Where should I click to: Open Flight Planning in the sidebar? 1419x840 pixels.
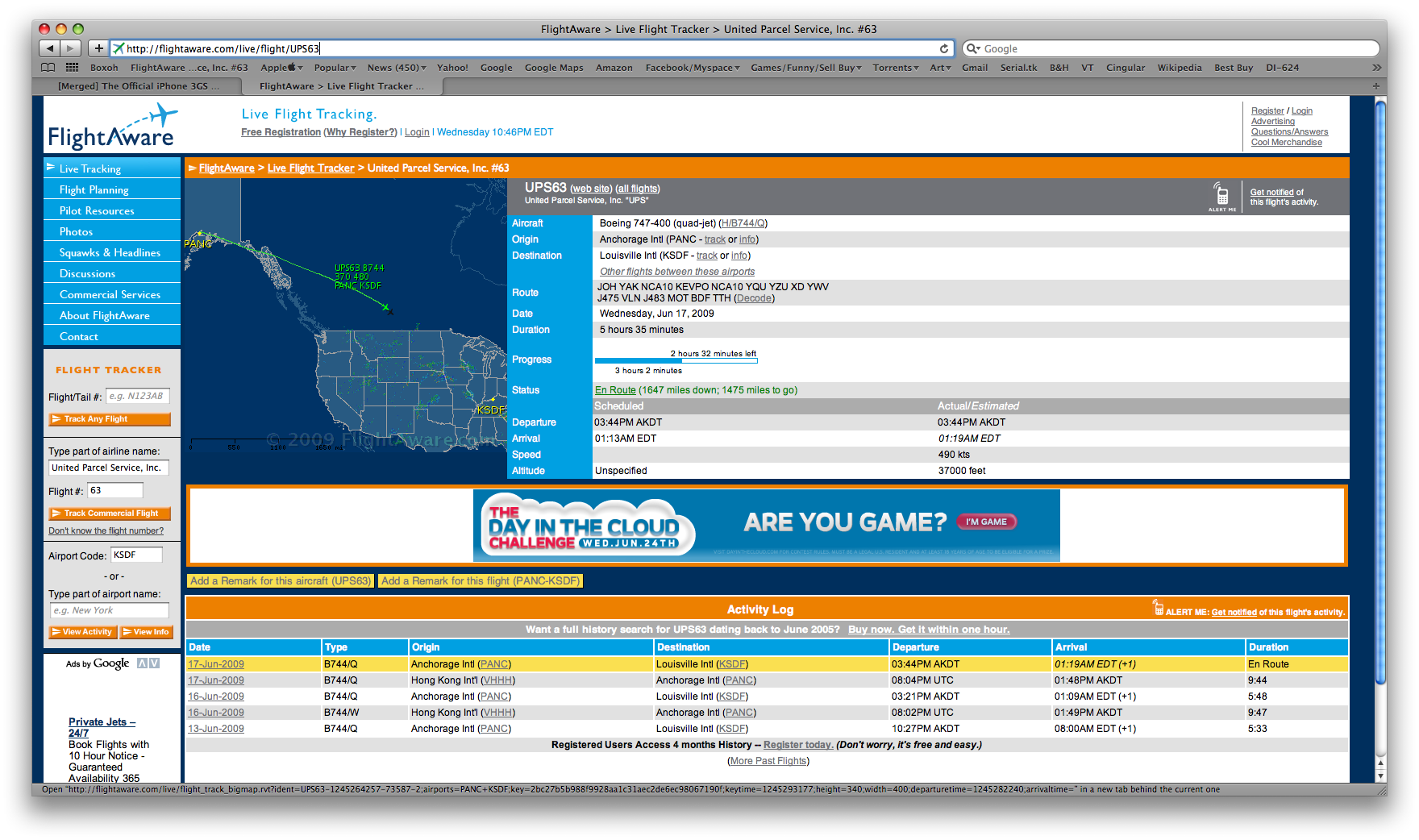[x=112, y=189]
